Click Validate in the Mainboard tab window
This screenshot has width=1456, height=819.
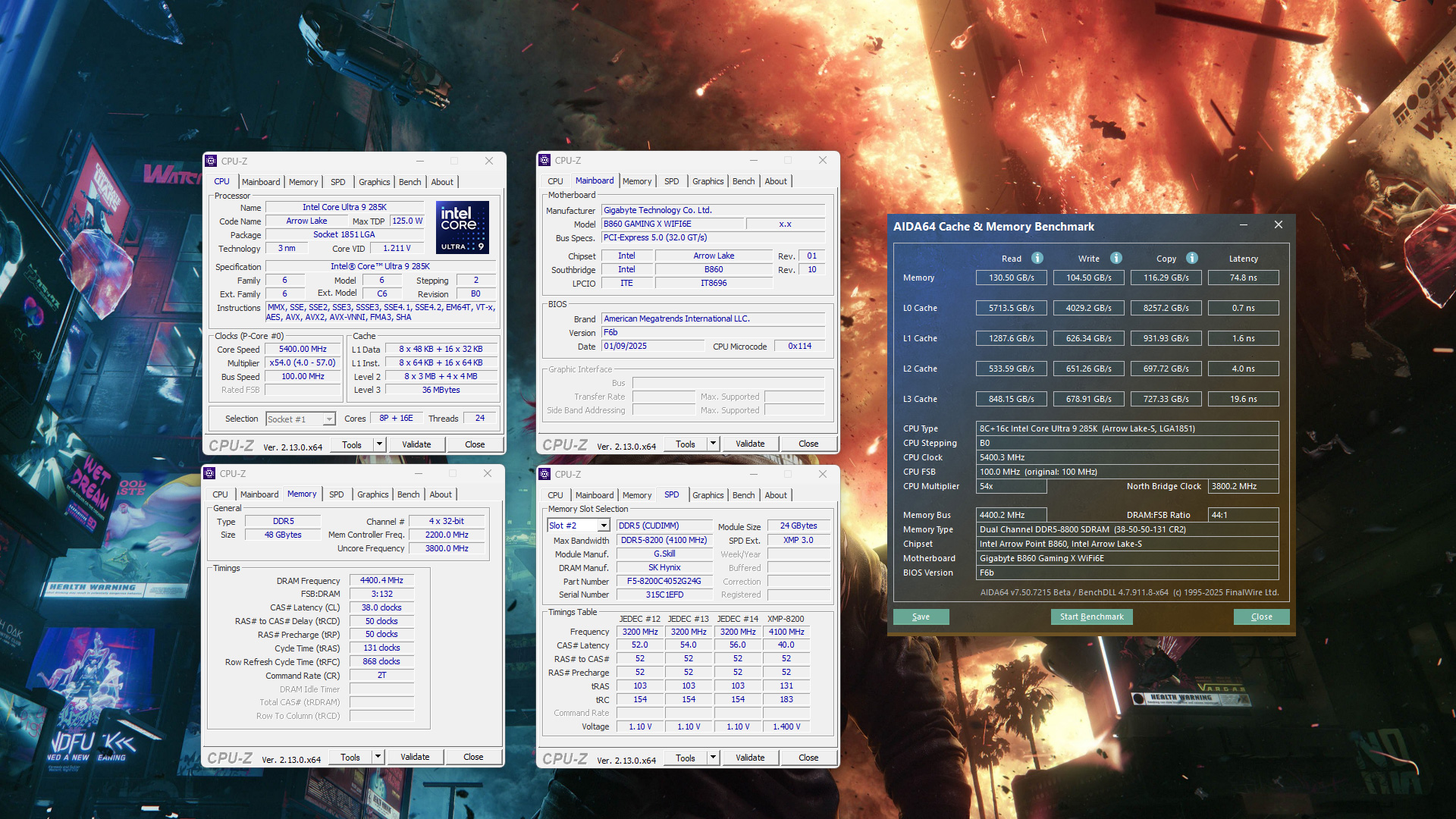point(750,444)
